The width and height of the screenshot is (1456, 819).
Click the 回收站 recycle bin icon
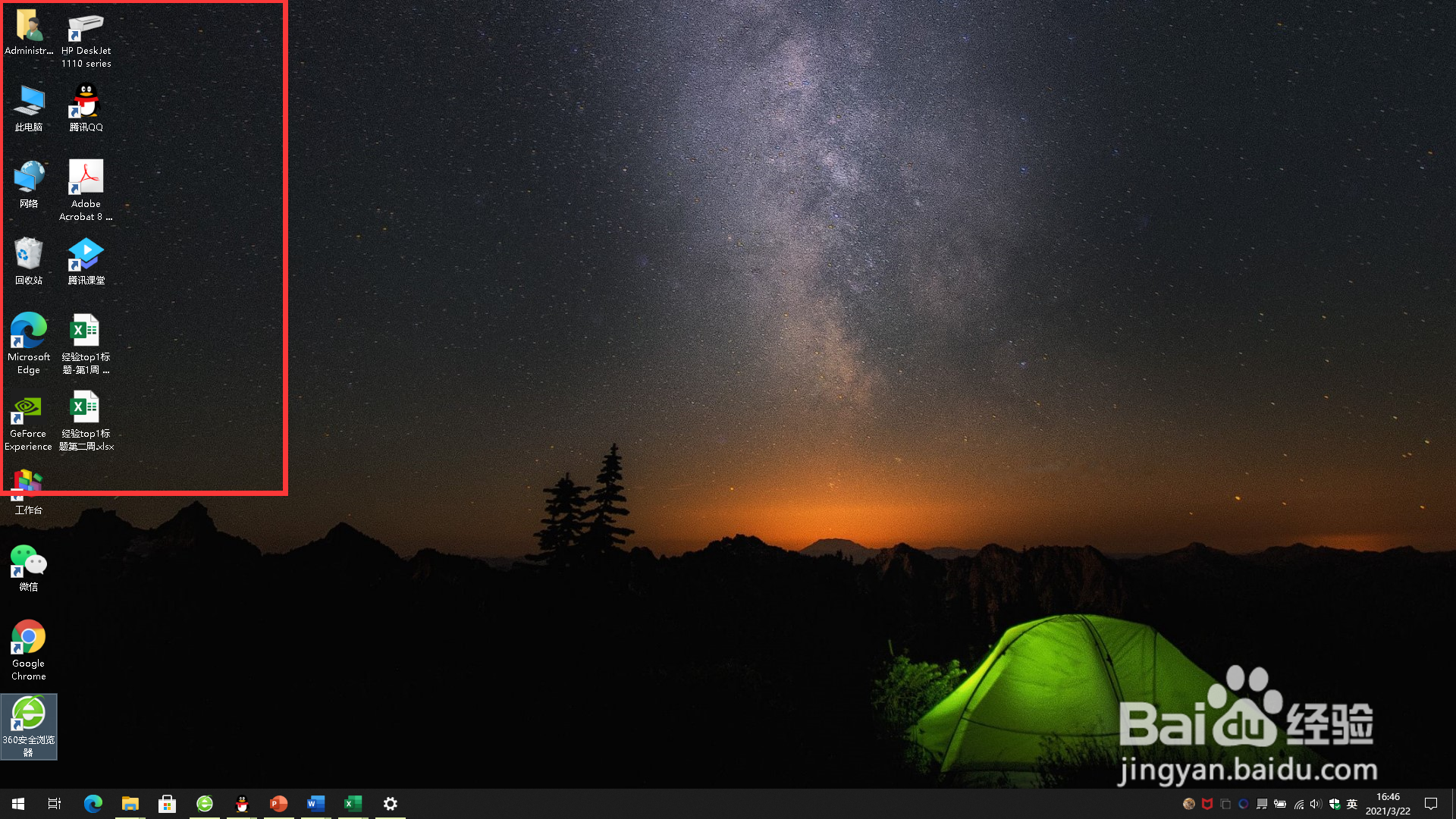point(28,260)
